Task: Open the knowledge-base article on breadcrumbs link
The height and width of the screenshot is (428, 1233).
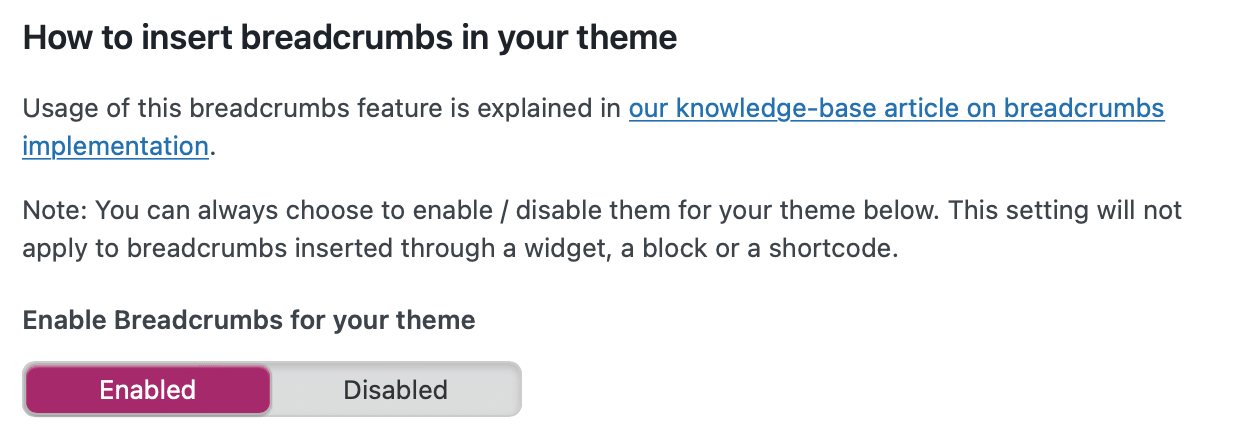Action: coord(896,109)
